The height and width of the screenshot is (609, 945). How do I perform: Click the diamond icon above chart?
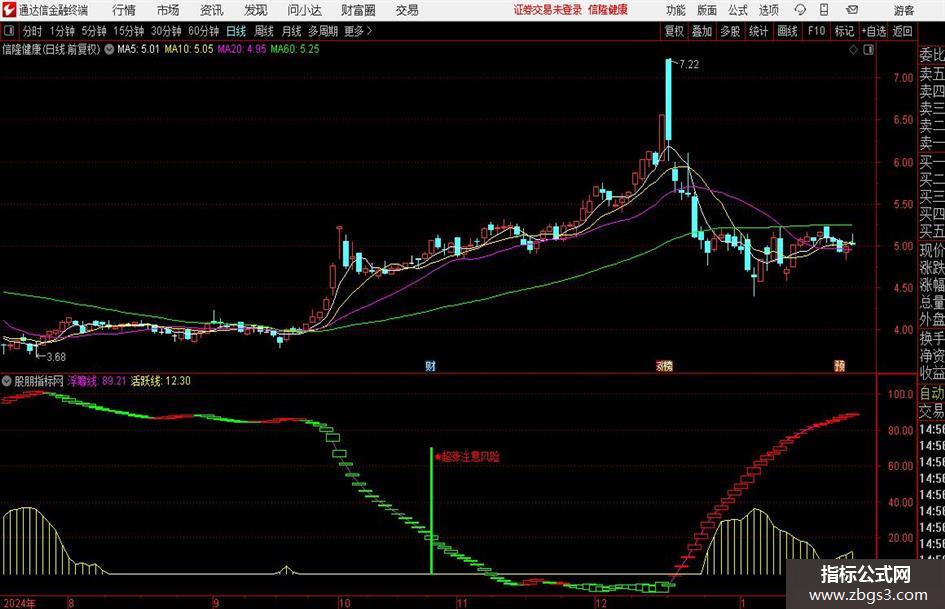853,50
